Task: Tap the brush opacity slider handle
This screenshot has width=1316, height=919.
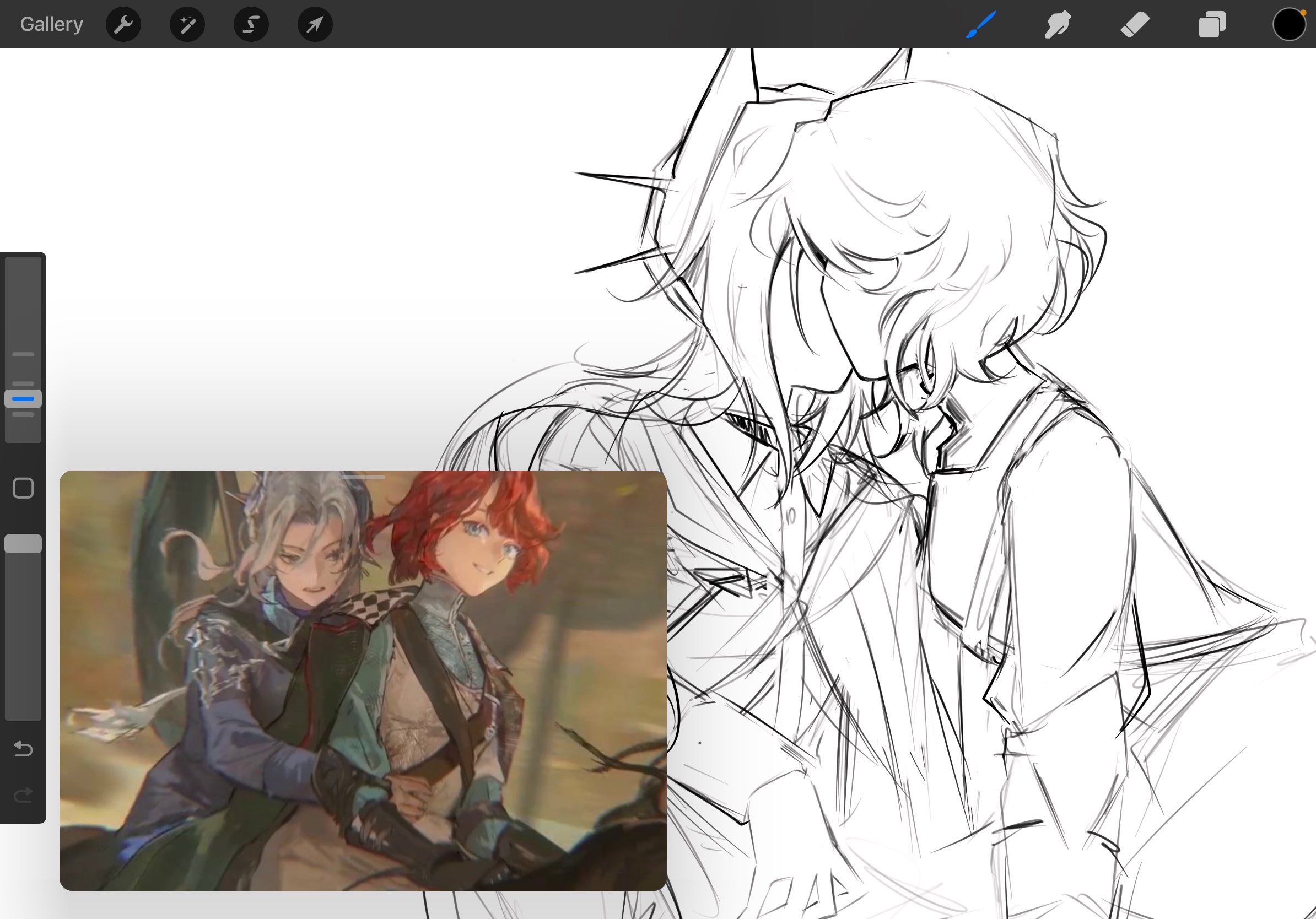Action: [23, 544]
